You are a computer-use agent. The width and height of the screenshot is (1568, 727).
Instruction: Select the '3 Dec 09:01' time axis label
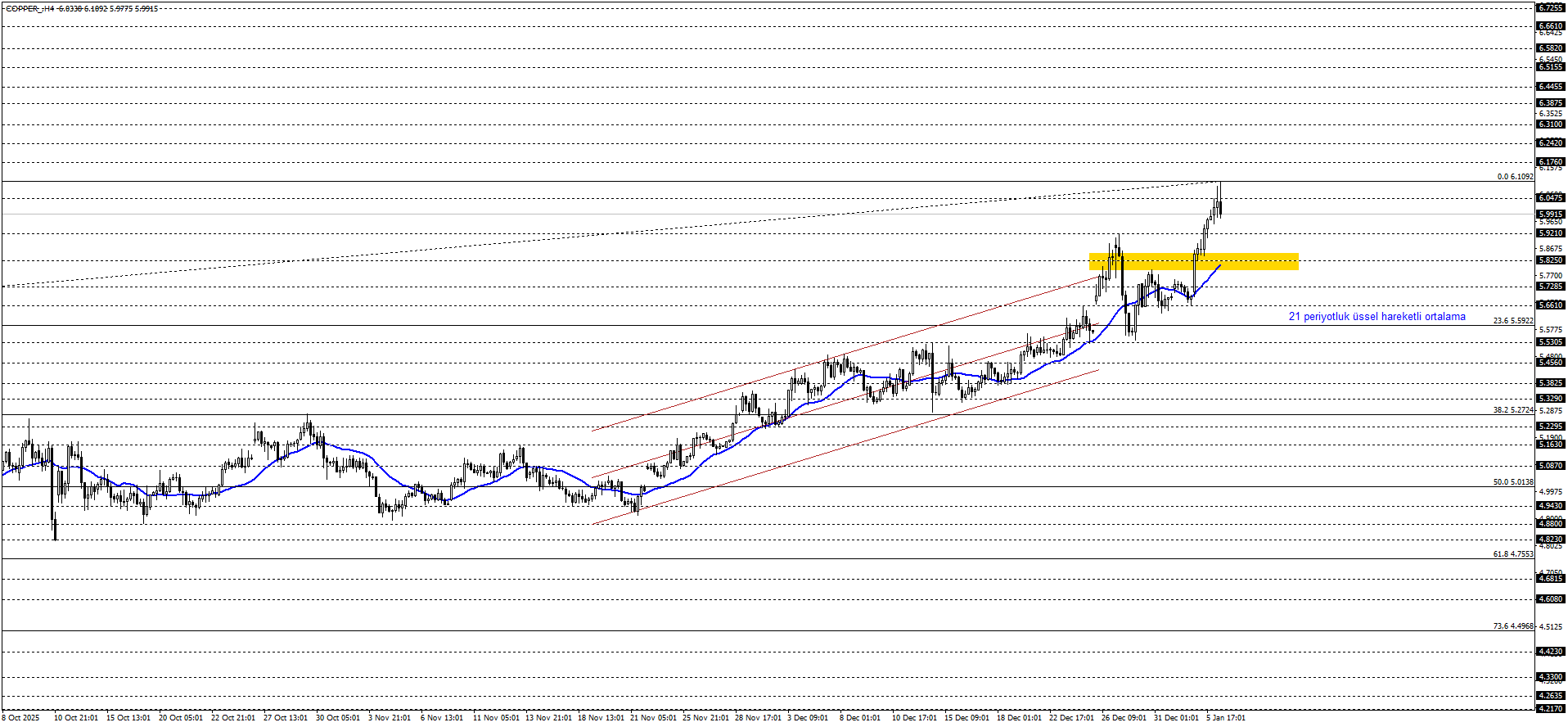pos(807,718)
